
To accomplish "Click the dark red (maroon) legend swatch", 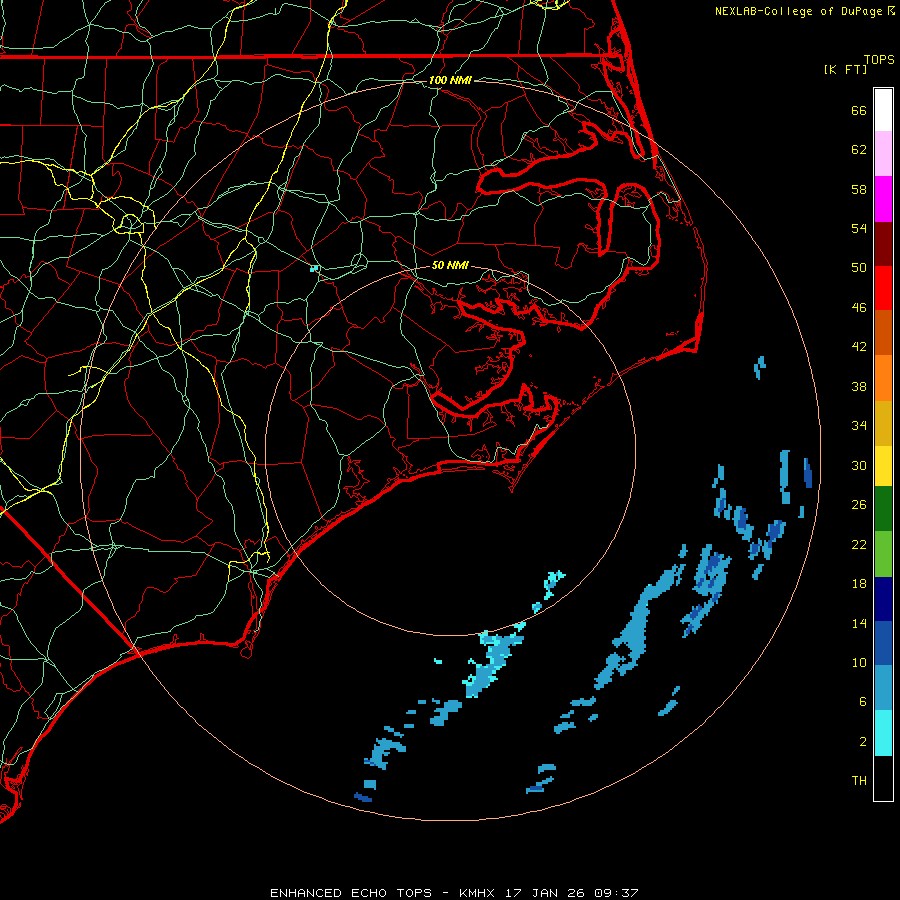I will (883, 243).
